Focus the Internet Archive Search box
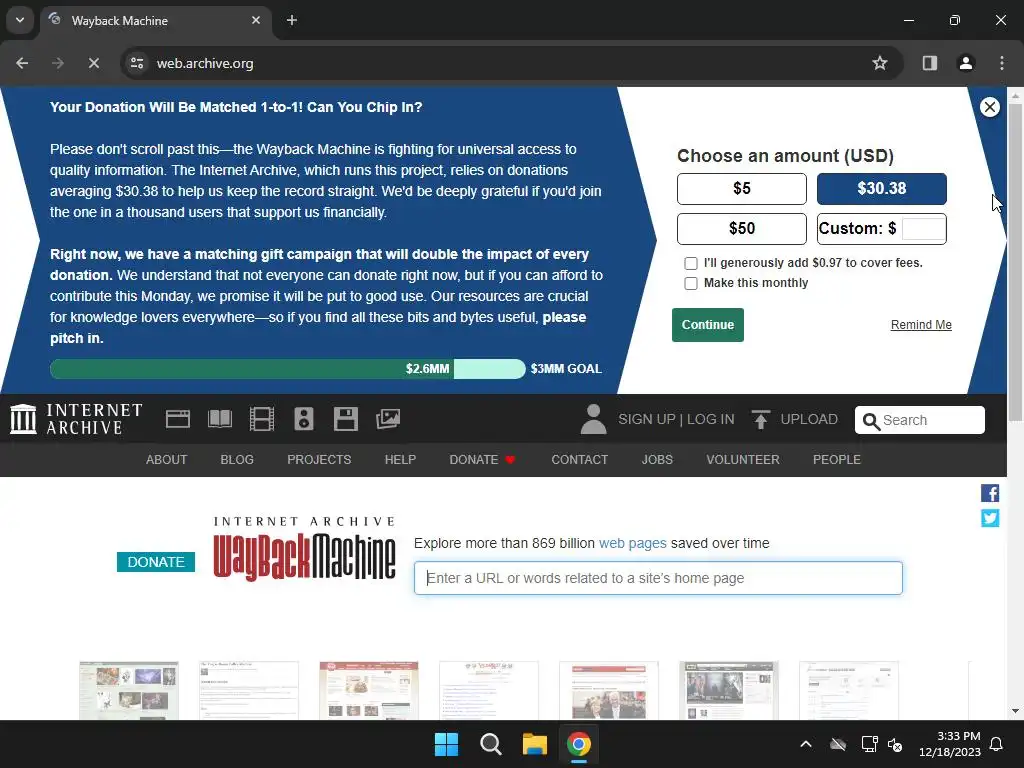This screenshot has height=768, width=1024. 920,420
